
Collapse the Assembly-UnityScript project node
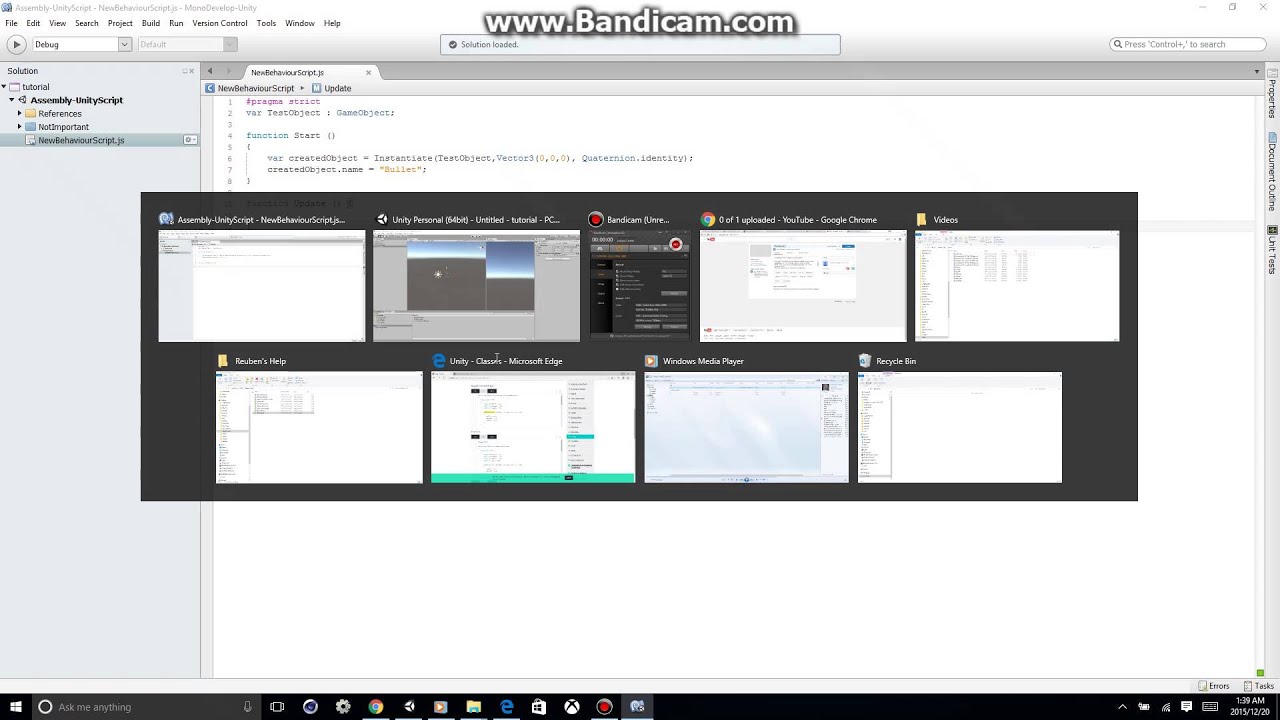[12, 100]
